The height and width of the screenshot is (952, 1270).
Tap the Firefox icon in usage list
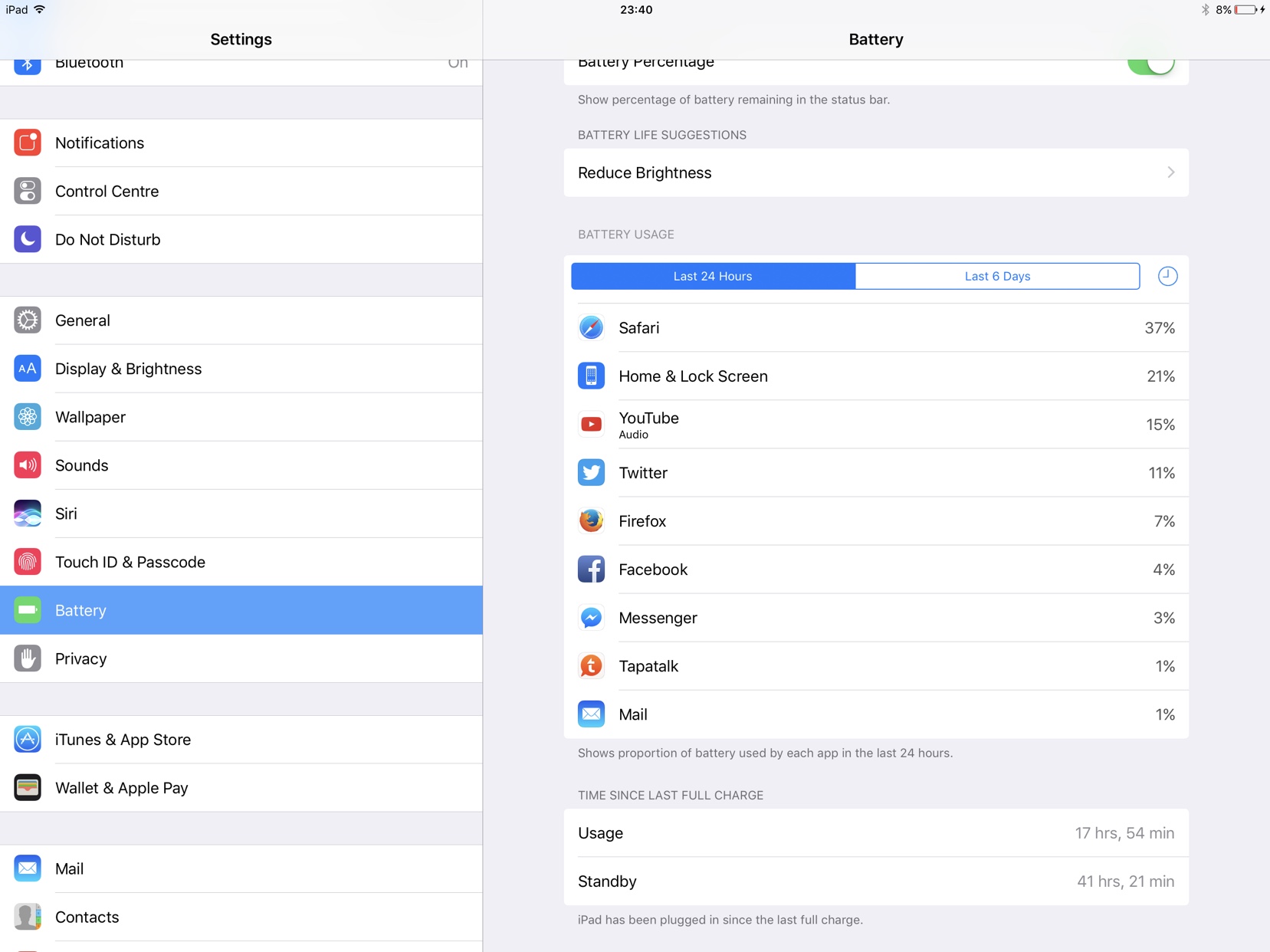pos(591,521)
